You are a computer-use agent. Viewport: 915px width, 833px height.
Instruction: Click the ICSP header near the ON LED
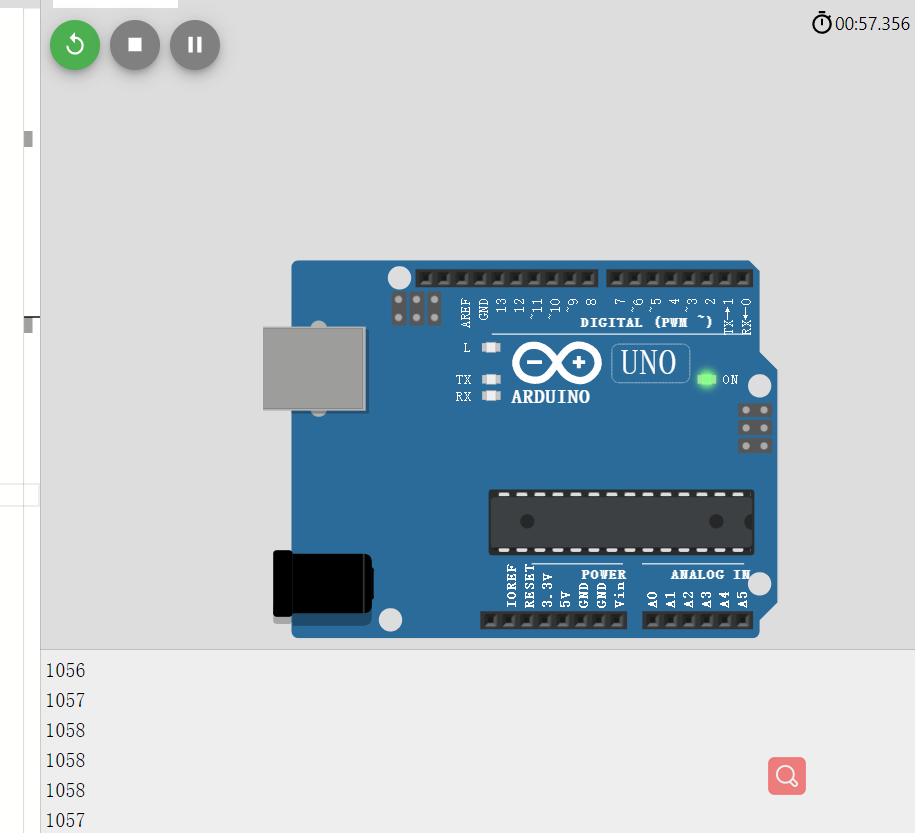[755, 428]
